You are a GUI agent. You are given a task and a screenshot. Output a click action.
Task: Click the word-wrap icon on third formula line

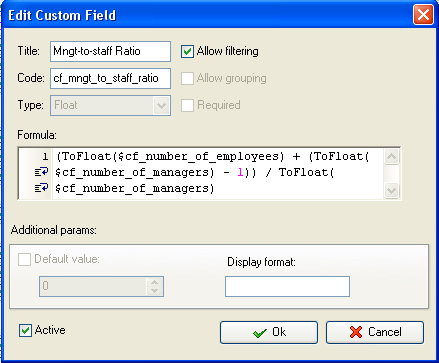(x=42, y=188)
